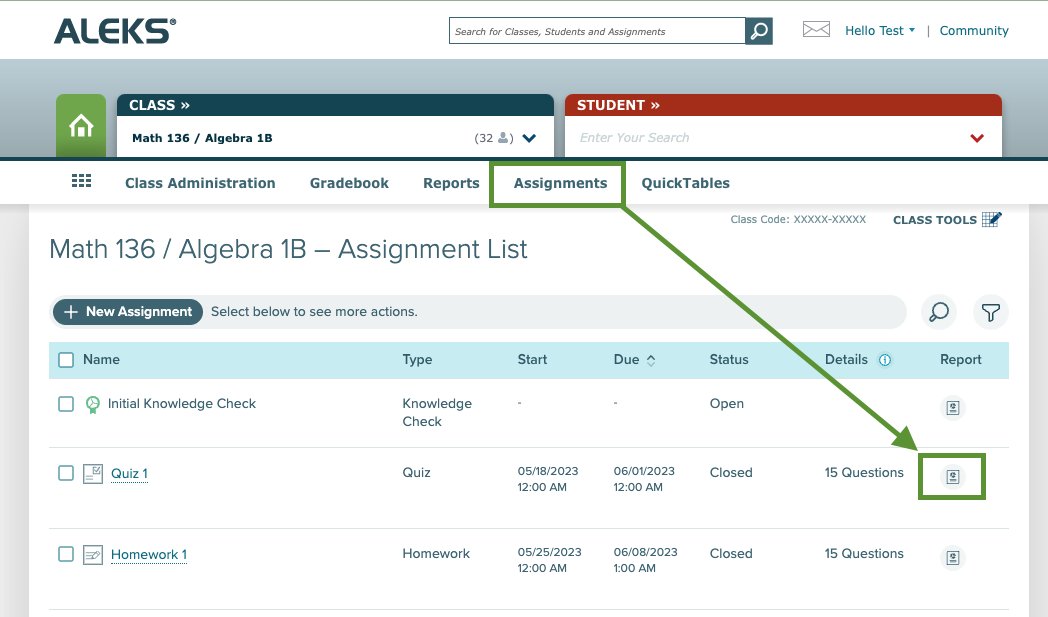The height and width of the screenshot is (617, 1048).
Task: Open the Homework 1 link
Action: coord(148,554)
